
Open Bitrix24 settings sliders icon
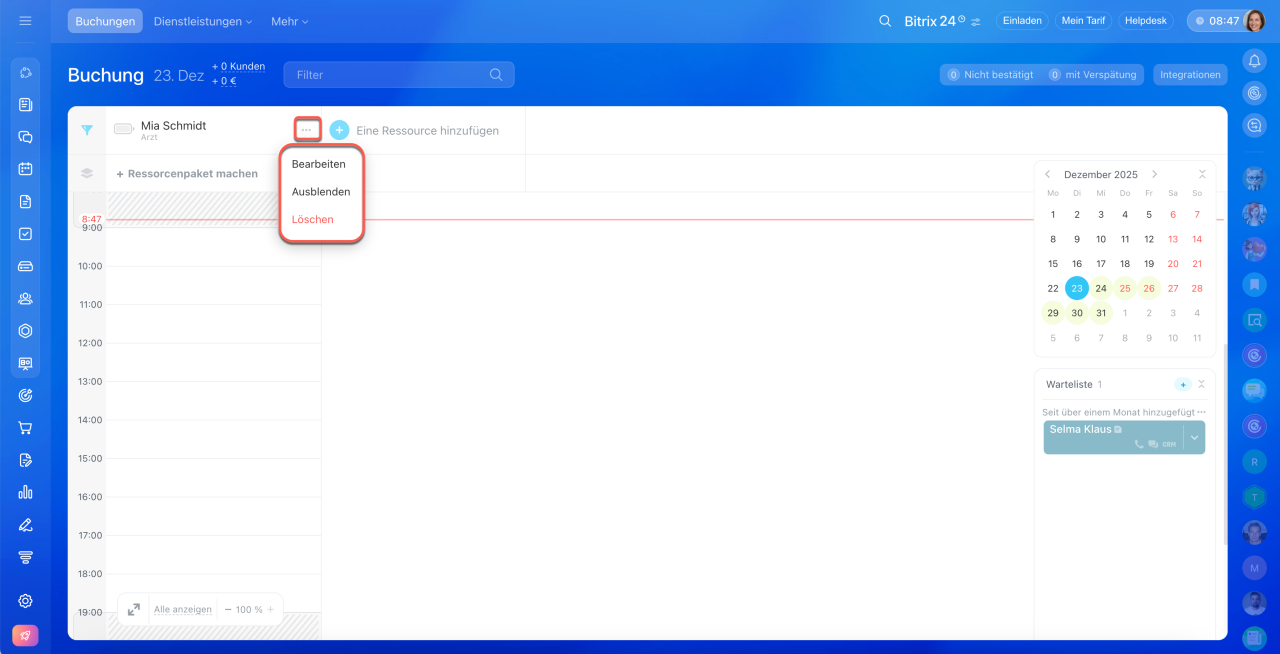[976, 21]
